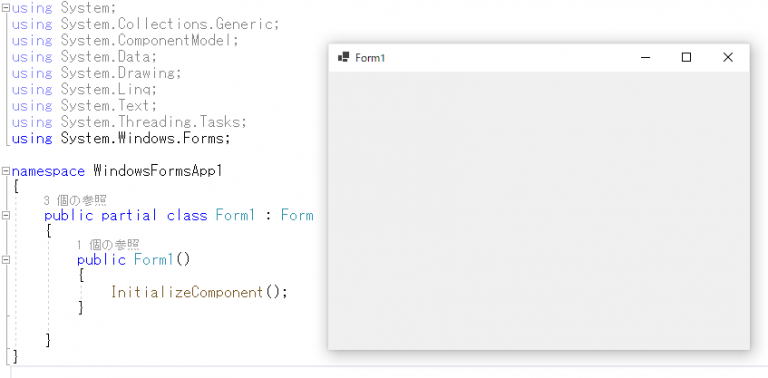Image resolution: width=768 pixels, height=378 pixels.
Task: Collapse the namespace WindowsFormsApp1 block
Action: tap(6, 171)
